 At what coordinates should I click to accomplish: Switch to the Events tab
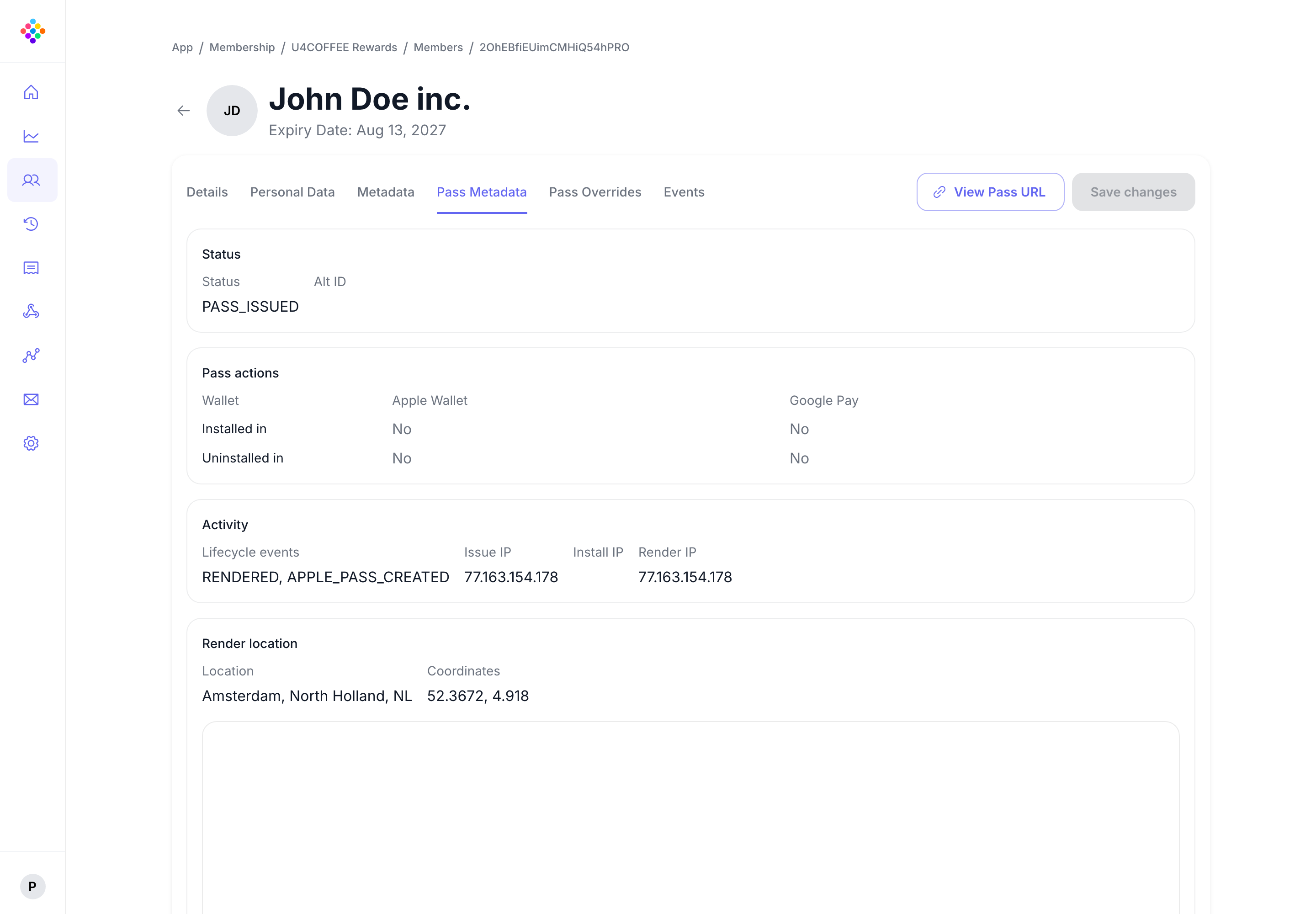pyautogui.click(x=684, y=192)
